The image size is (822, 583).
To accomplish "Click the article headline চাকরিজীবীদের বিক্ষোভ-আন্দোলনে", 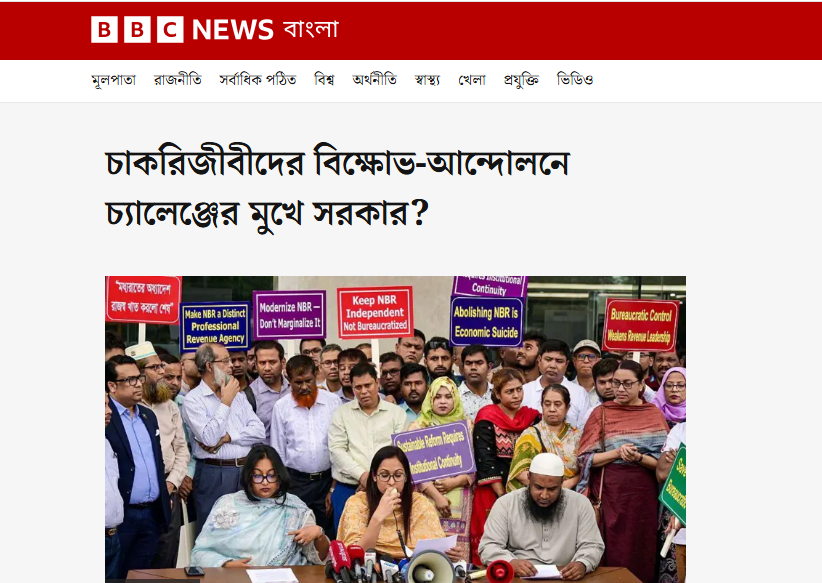I will coord(338,163).
